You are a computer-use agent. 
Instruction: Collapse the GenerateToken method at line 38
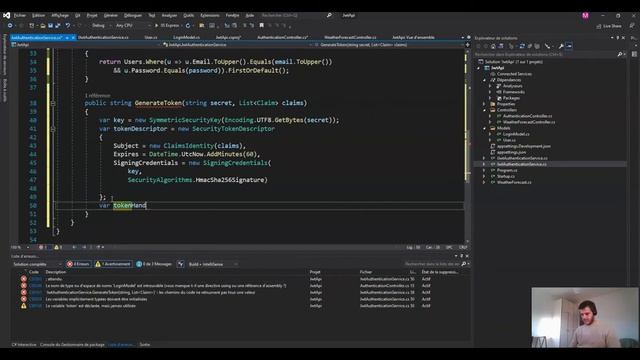coord(53,103)
